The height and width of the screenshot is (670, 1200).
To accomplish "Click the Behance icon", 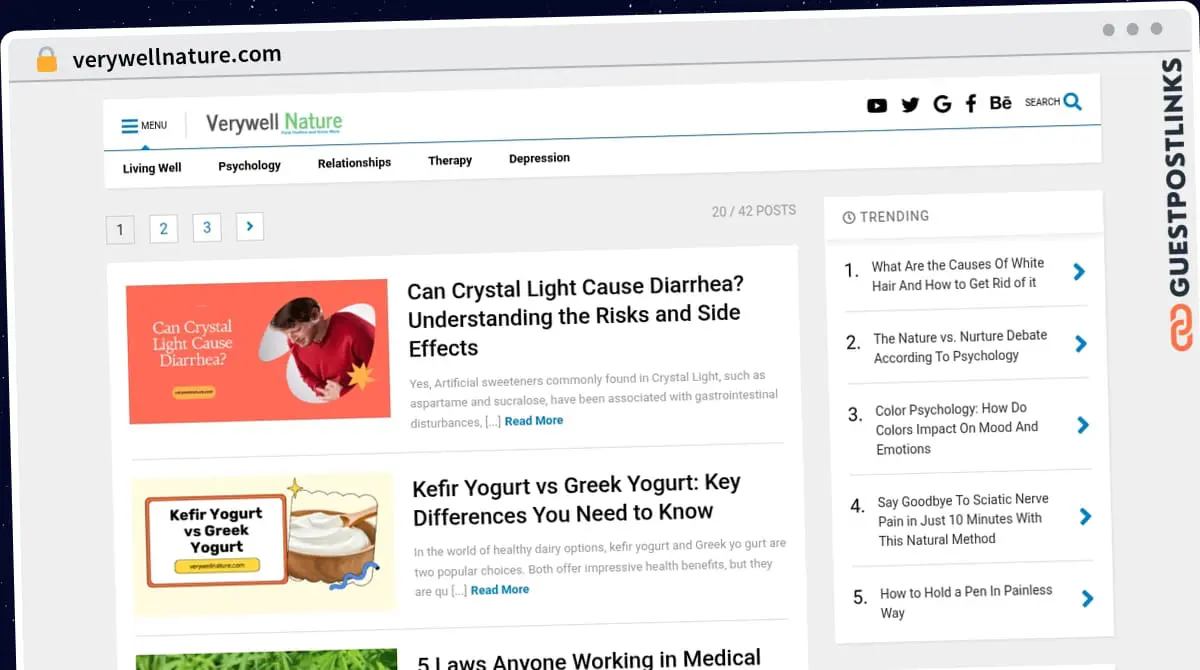I will pyautogui.click(x=1000, y=103).
